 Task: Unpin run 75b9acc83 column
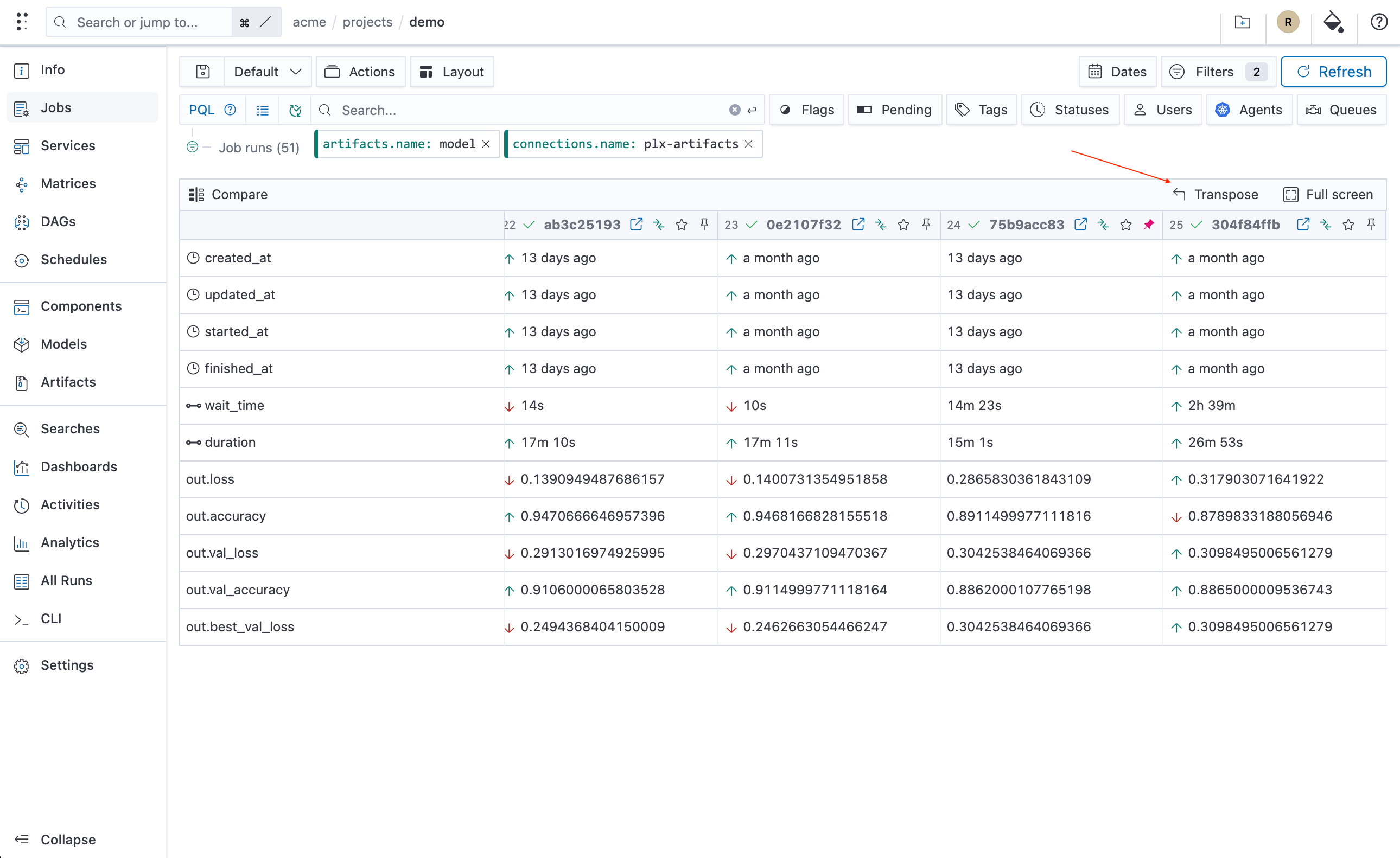(x=1148, y=225)
